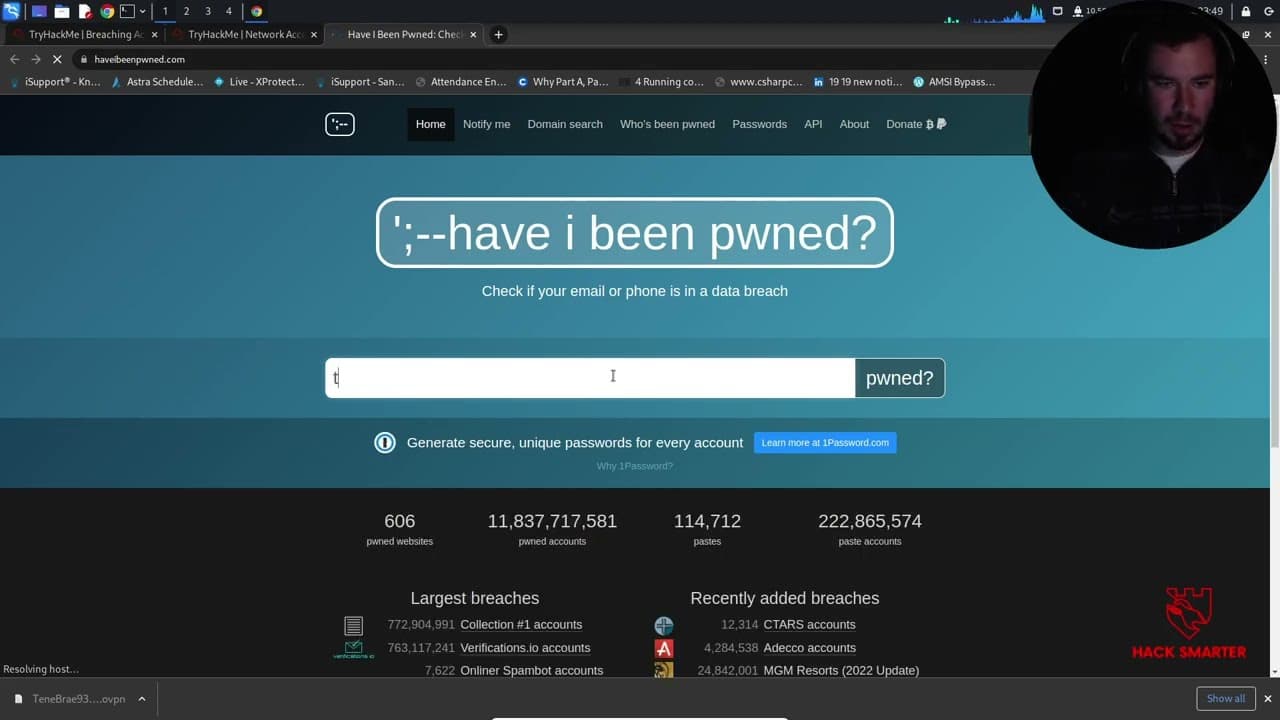Open Adecco accounts breach link
The image size is (1280, 720).
(809, 648)
